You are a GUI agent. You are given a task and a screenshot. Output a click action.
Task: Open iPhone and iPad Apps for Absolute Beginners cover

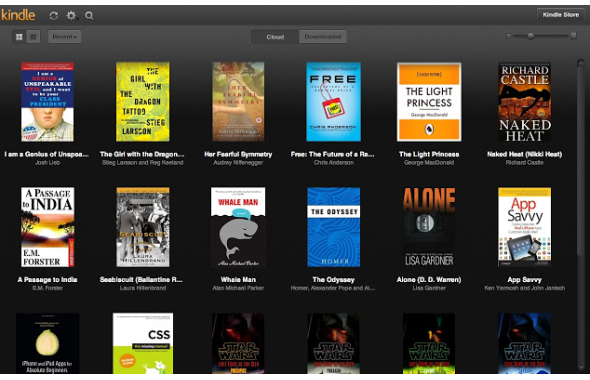(47, 343)
